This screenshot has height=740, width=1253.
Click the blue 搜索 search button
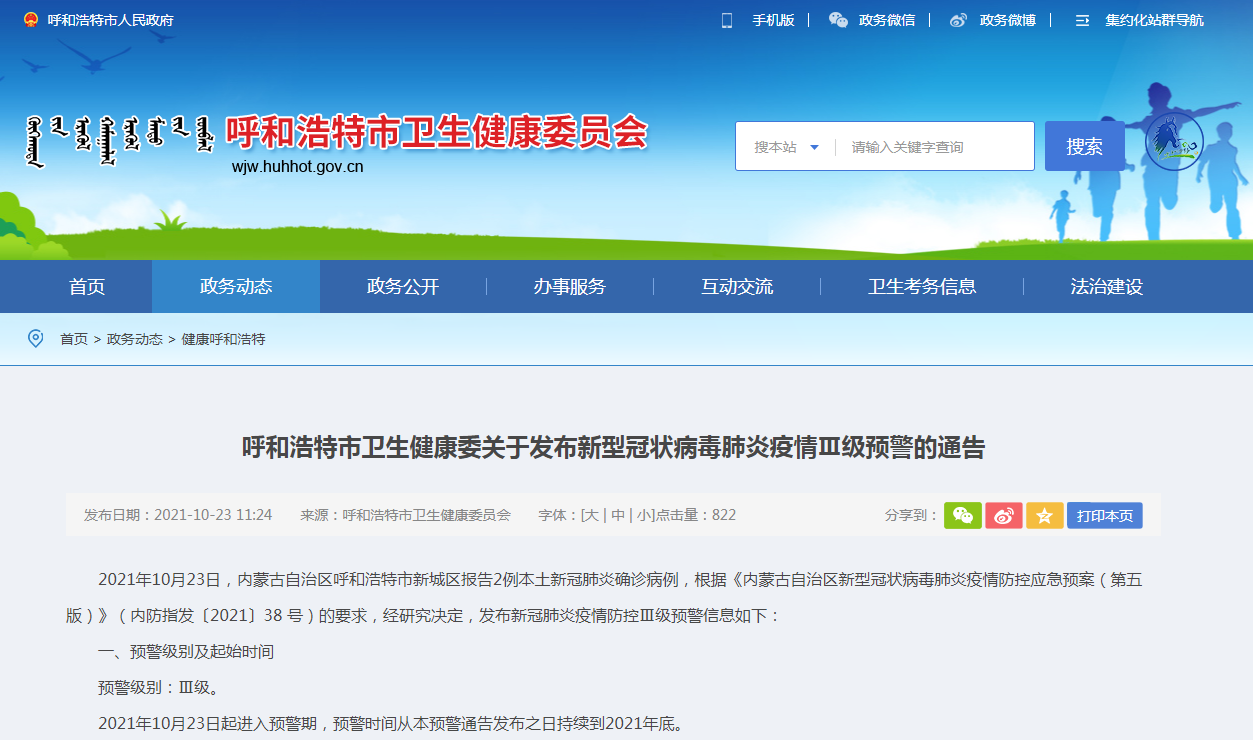1084,146
